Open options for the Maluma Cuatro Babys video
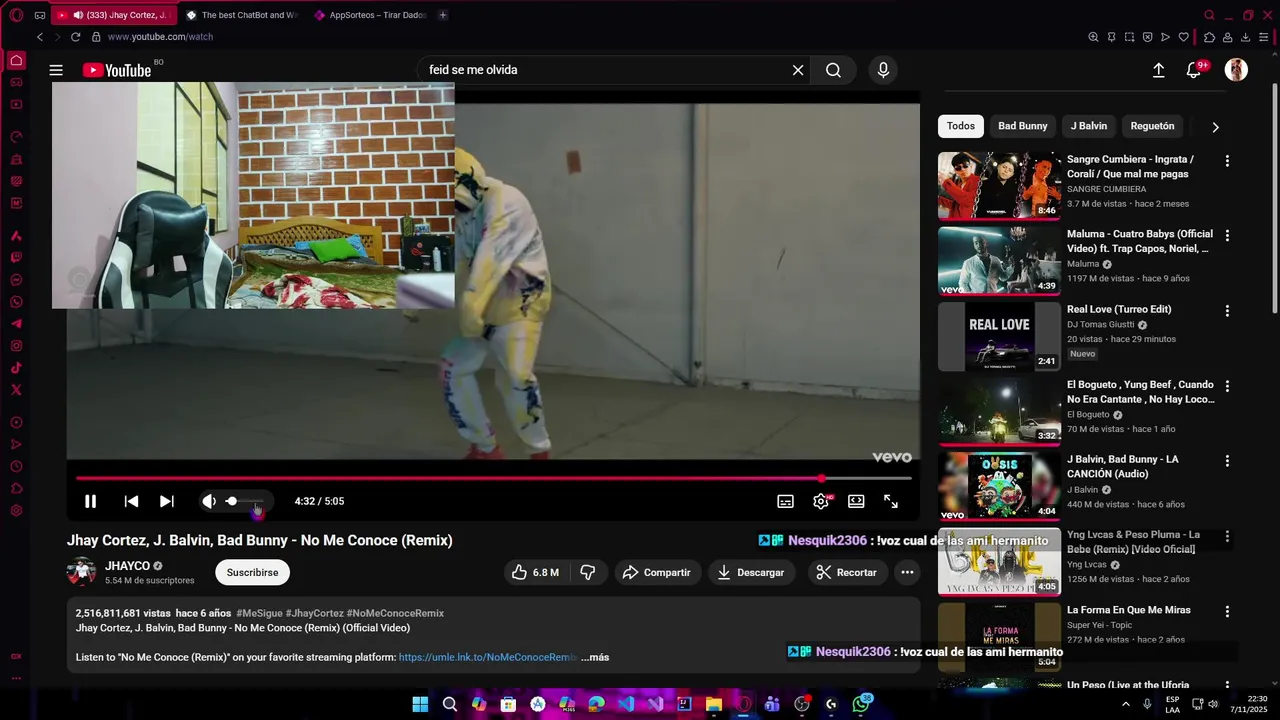The image size is (1280, 720). 1227,235
